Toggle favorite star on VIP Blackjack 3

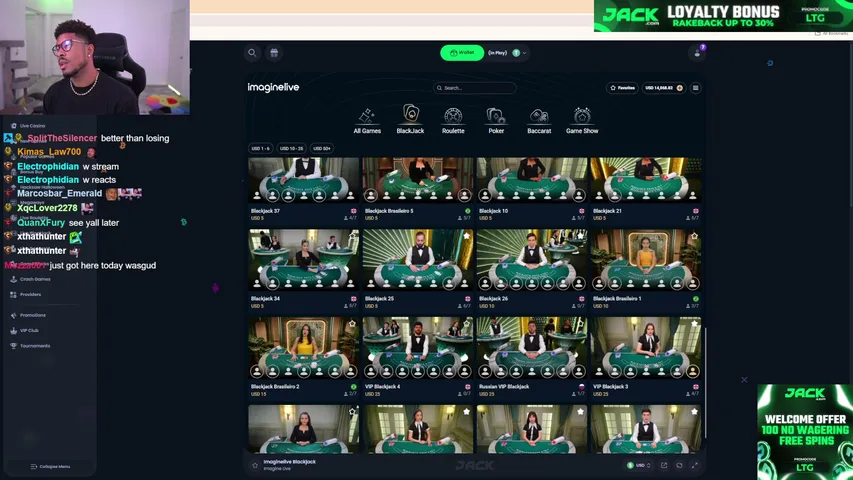coord(694,323)
